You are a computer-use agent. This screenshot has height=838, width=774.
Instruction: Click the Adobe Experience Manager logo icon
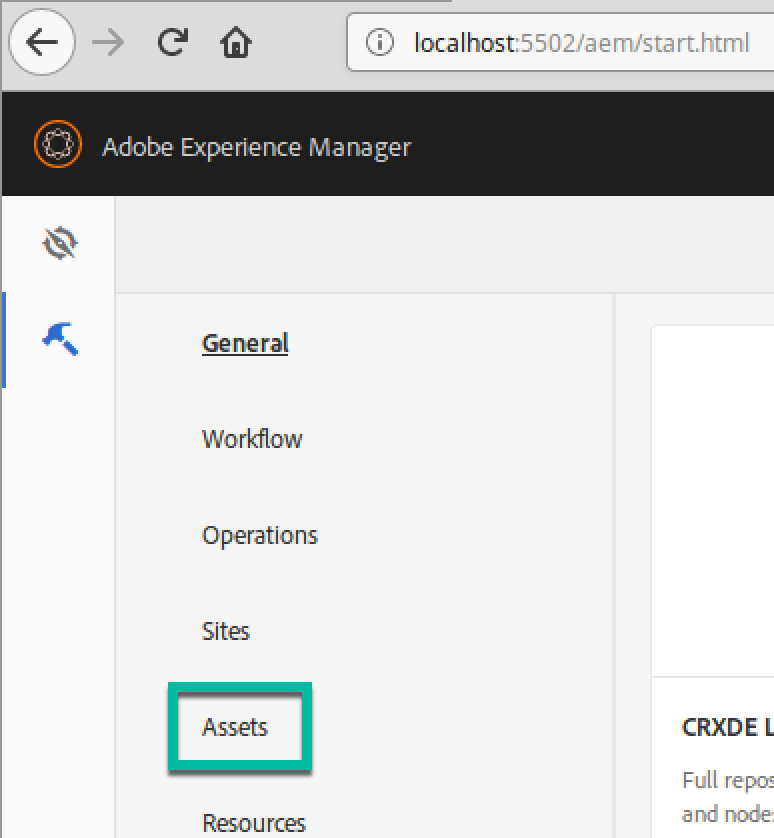[57, 146]
